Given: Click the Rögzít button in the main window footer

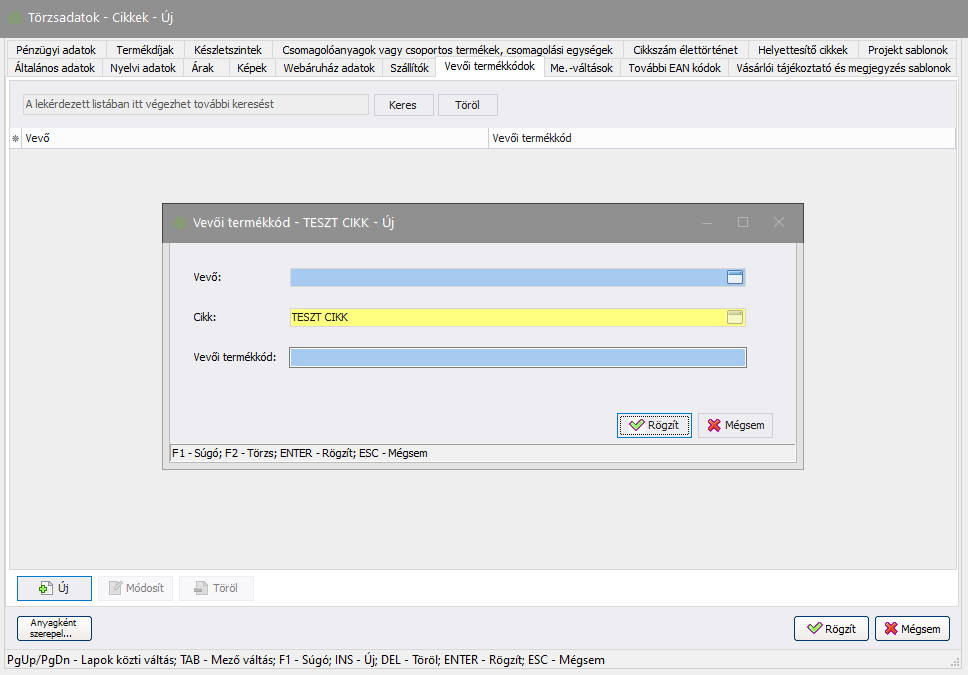Looking at the screenshot, I should point(831,629).
